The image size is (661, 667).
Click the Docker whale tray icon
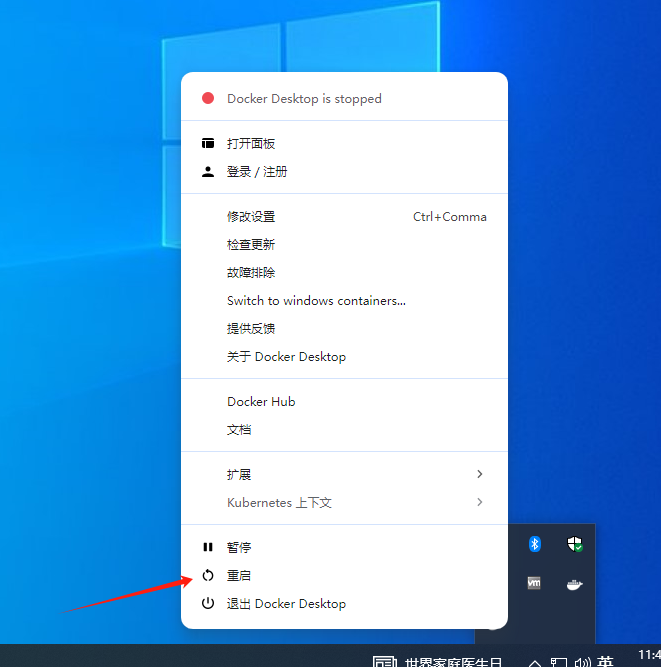(x=575, y=585)
